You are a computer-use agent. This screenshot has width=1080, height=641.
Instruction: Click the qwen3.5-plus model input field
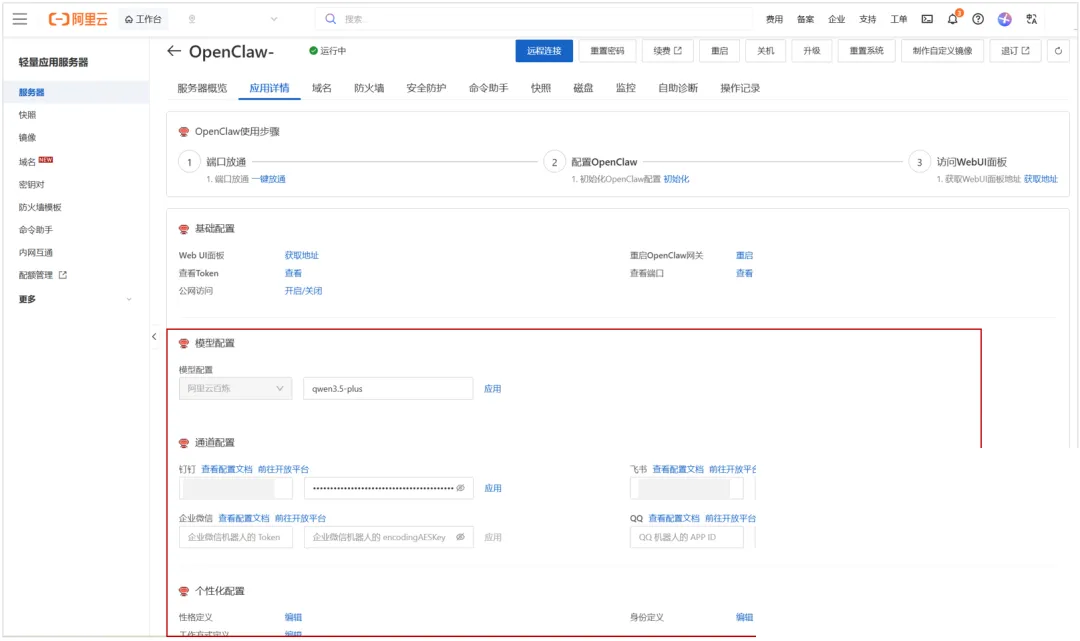[x=388, y=388]
